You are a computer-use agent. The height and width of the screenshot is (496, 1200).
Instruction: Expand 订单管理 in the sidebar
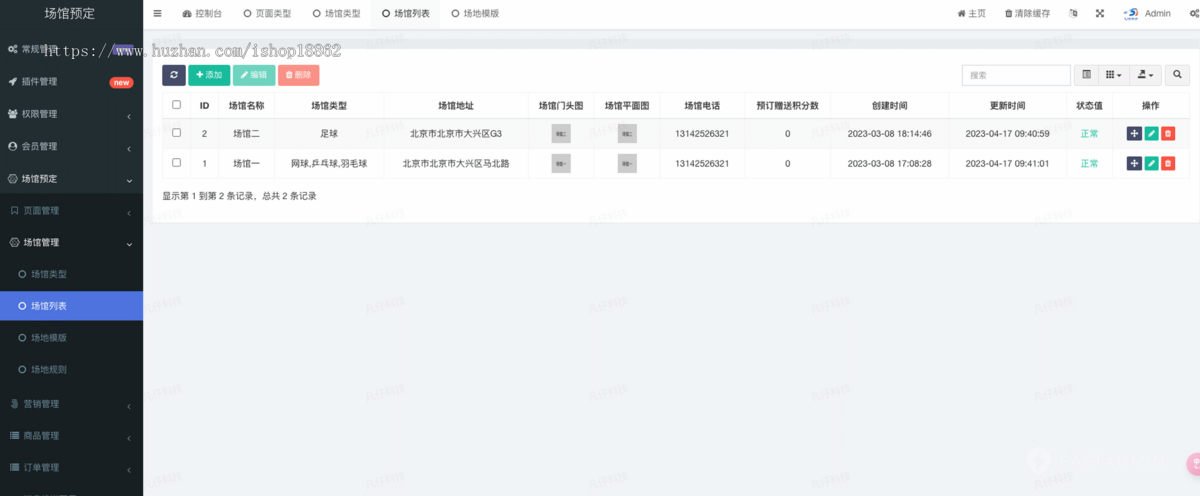click(71, 467)
